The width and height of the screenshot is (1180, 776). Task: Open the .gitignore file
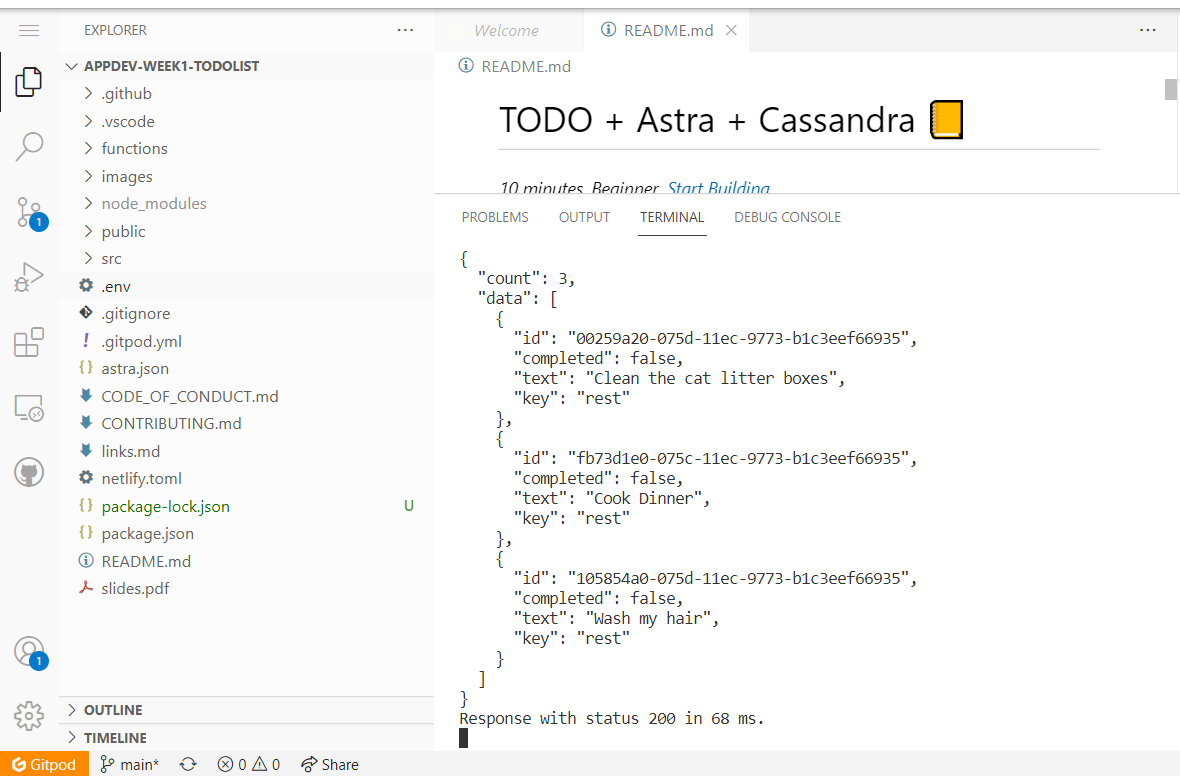(247, 313)
